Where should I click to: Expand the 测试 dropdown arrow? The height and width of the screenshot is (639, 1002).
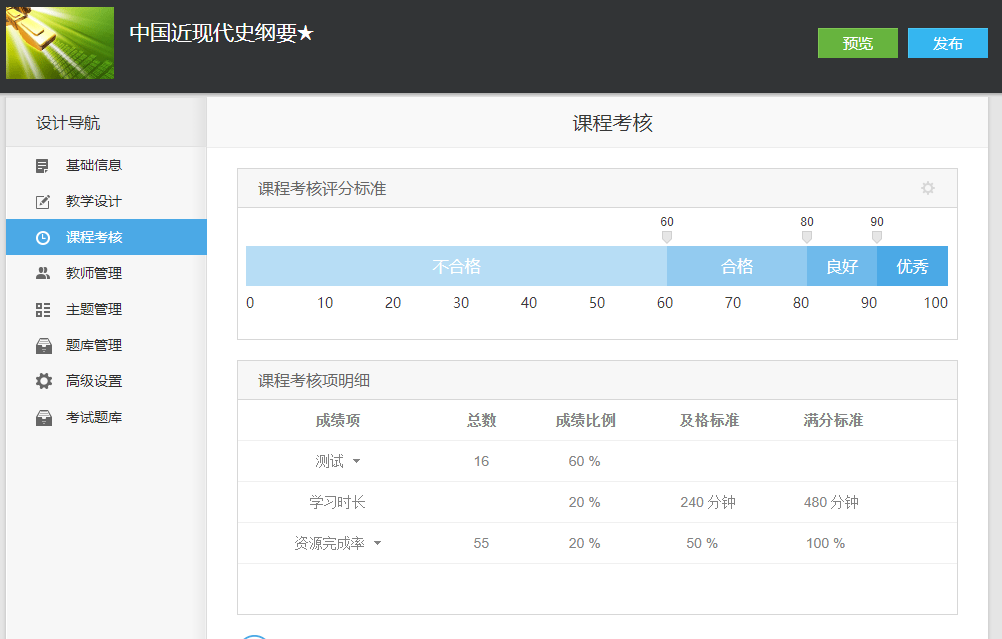[x=356, y=462]
